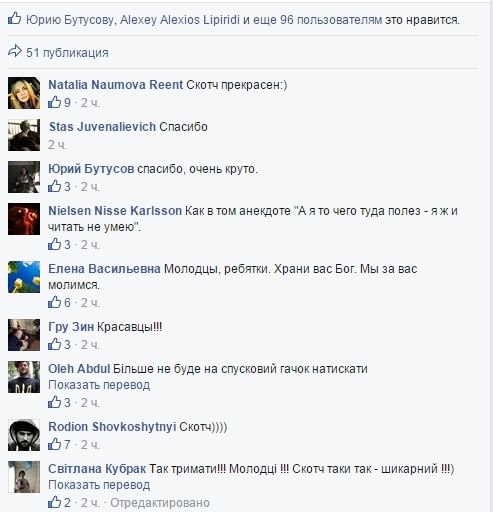Image resolution: width=493 pixels, height=512 pixels.
Task: Click the like icon on Гру Зин's comment
Action: pyautogui.click(x=54, y=344)
